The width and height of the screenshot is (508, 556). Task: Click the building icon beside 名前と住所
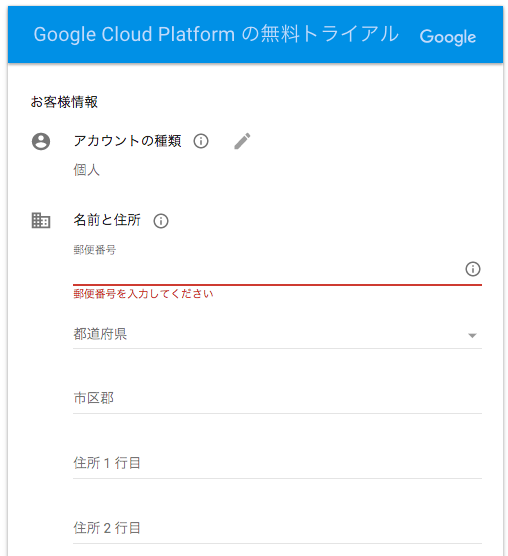[x=41, y=221]
